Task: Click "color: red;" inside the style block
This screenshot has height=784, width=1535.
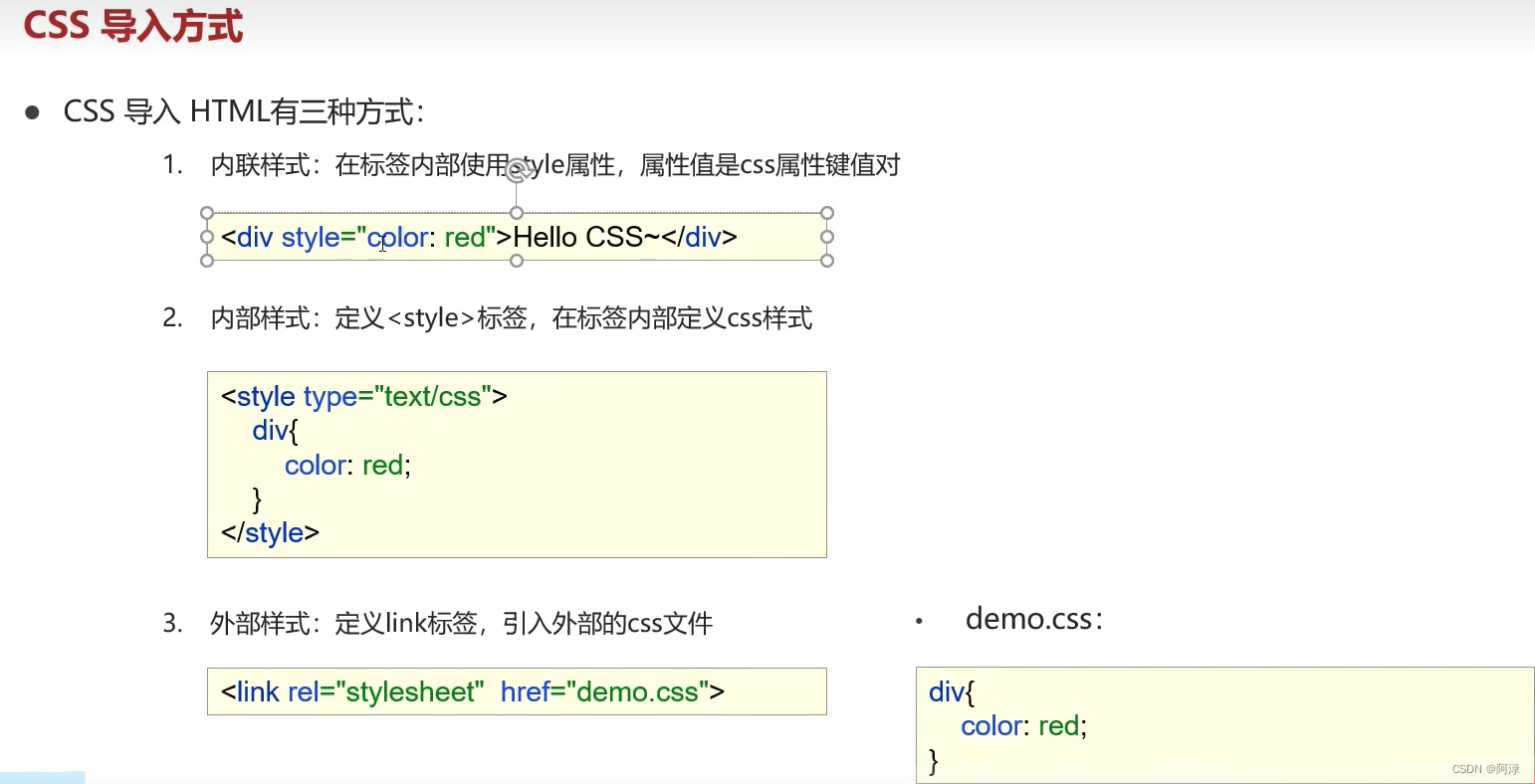Action: click(x=347, y=465)
